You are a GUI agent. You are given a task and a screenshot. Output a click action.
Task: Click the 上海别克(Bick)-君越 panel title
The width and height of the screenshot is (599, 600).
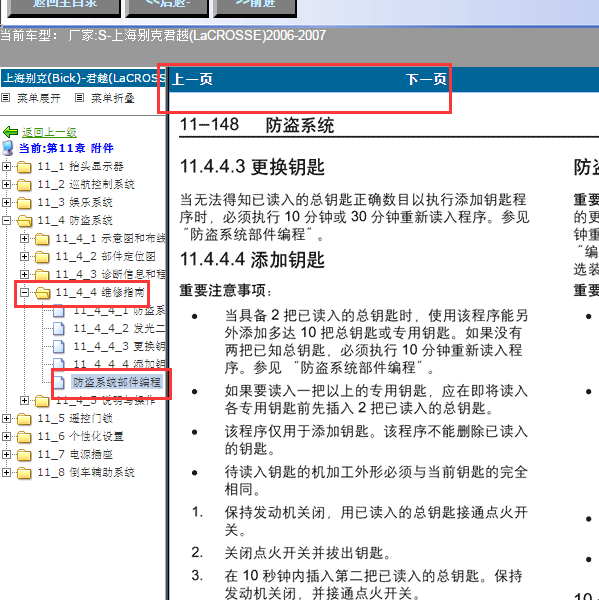point(84,78)
